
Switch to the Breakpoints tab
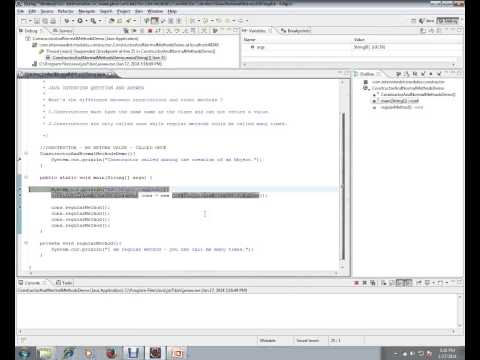tap(296, 31)
